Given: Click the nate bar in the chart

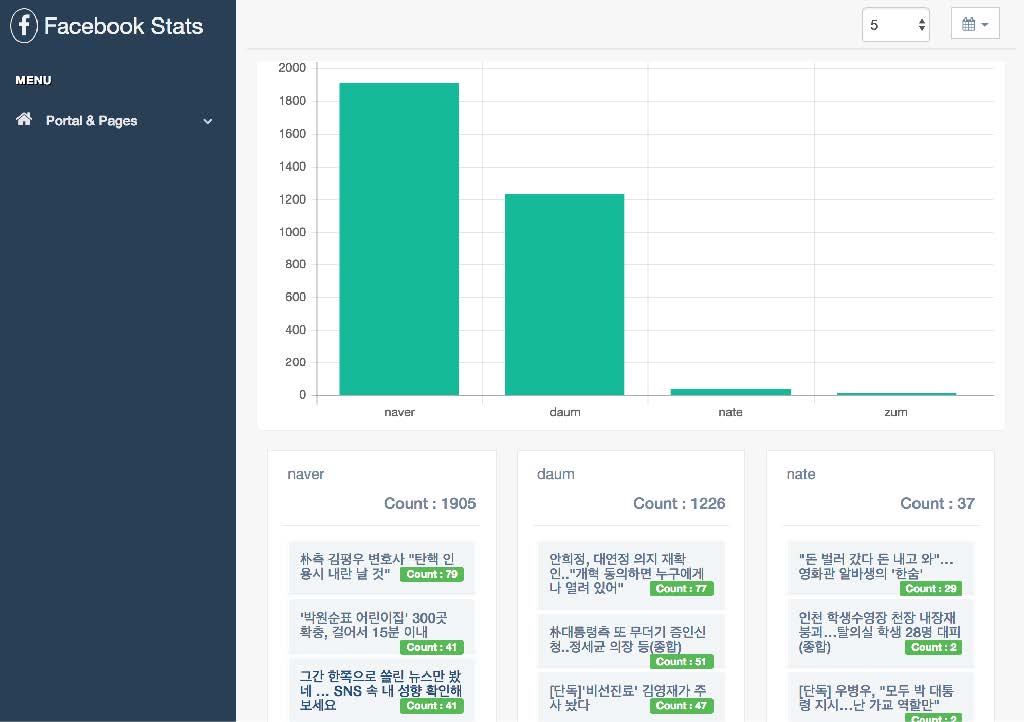Looking at the screenshot, I should pyautogui.click(x=731, y=392).
